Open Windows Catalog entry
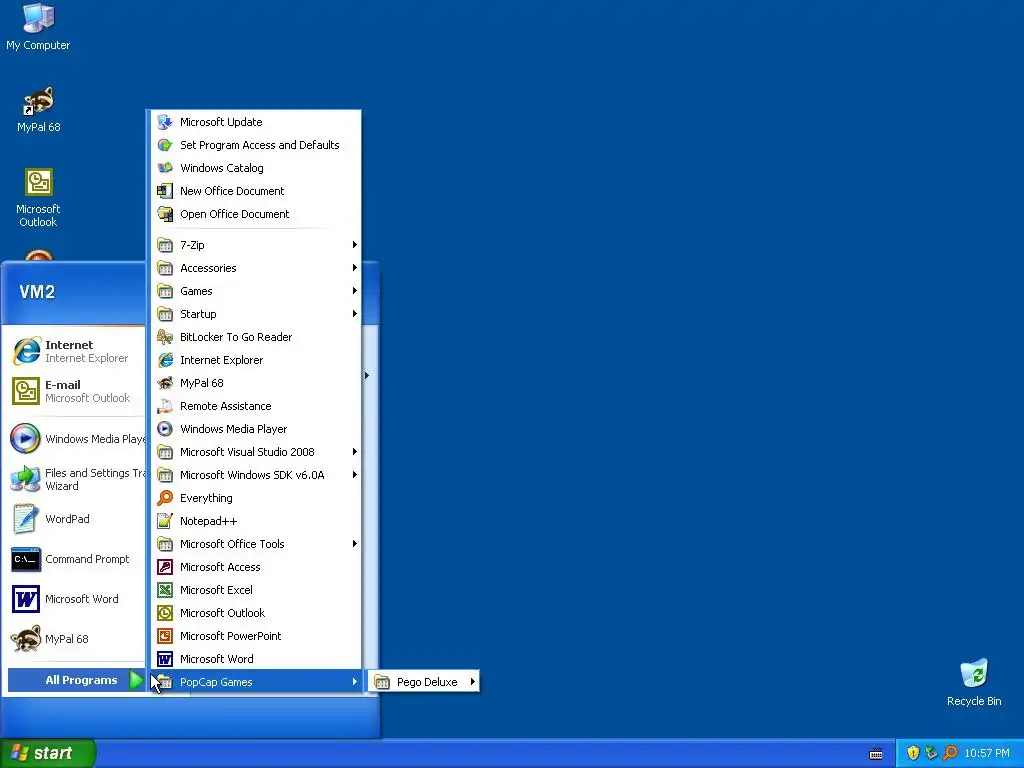The width and height of the screenshot is (1024, 768). (x=255, y=168)
